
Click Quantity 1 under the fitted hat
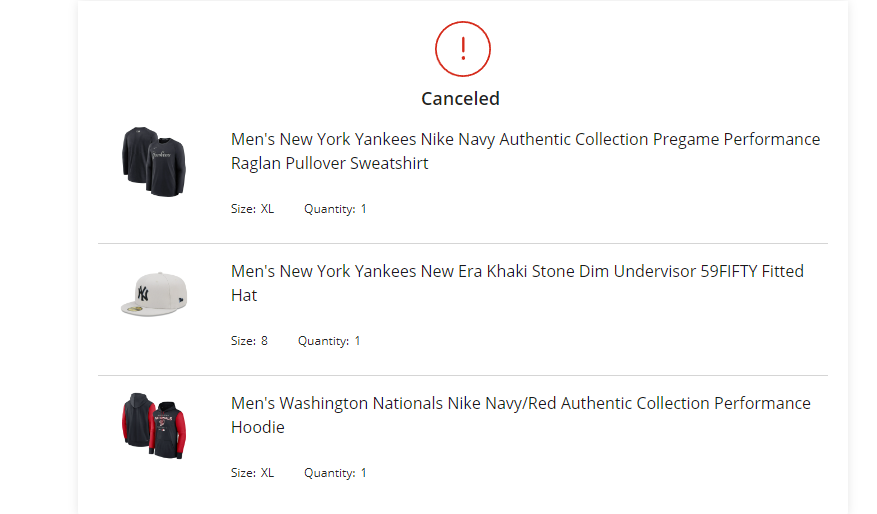329,341
